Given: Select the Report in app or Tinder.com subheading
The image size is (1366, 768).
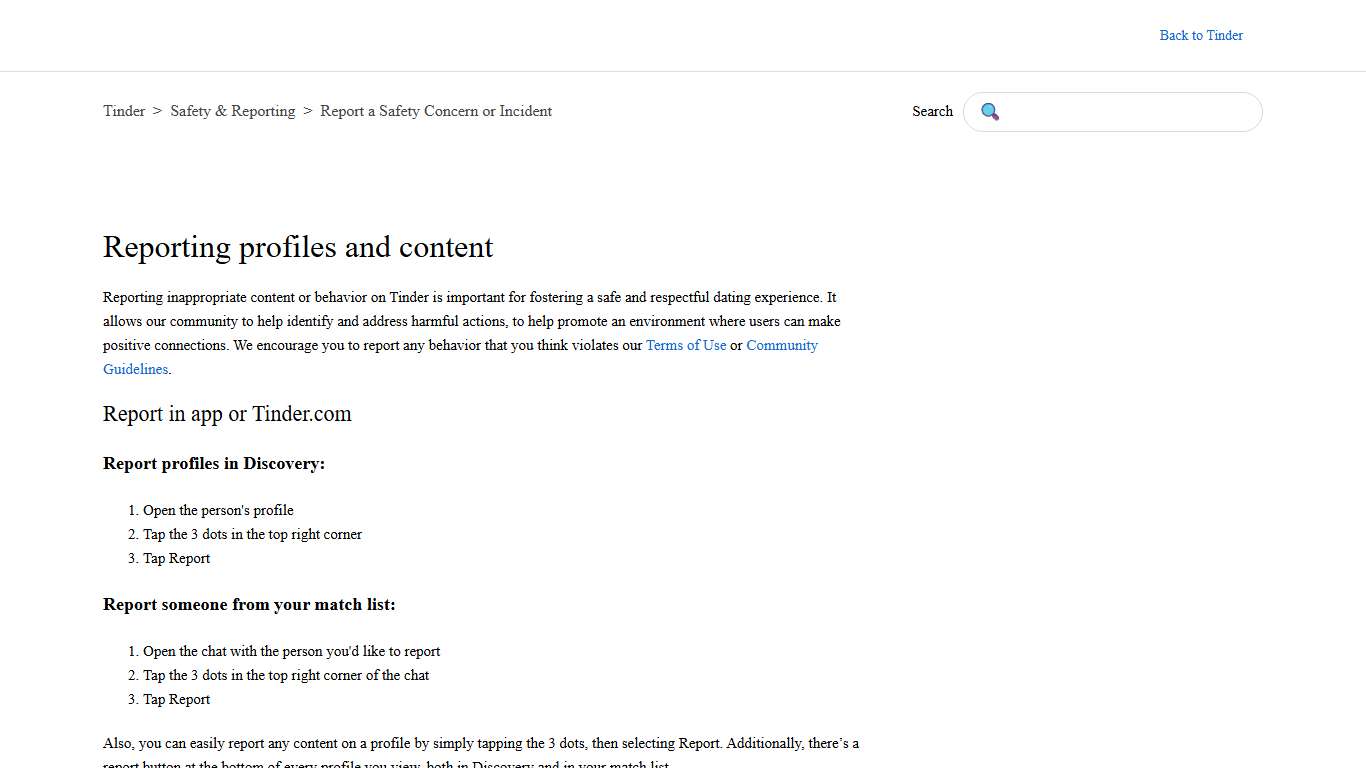Looking at the screenshot, I should coord(227,413).
